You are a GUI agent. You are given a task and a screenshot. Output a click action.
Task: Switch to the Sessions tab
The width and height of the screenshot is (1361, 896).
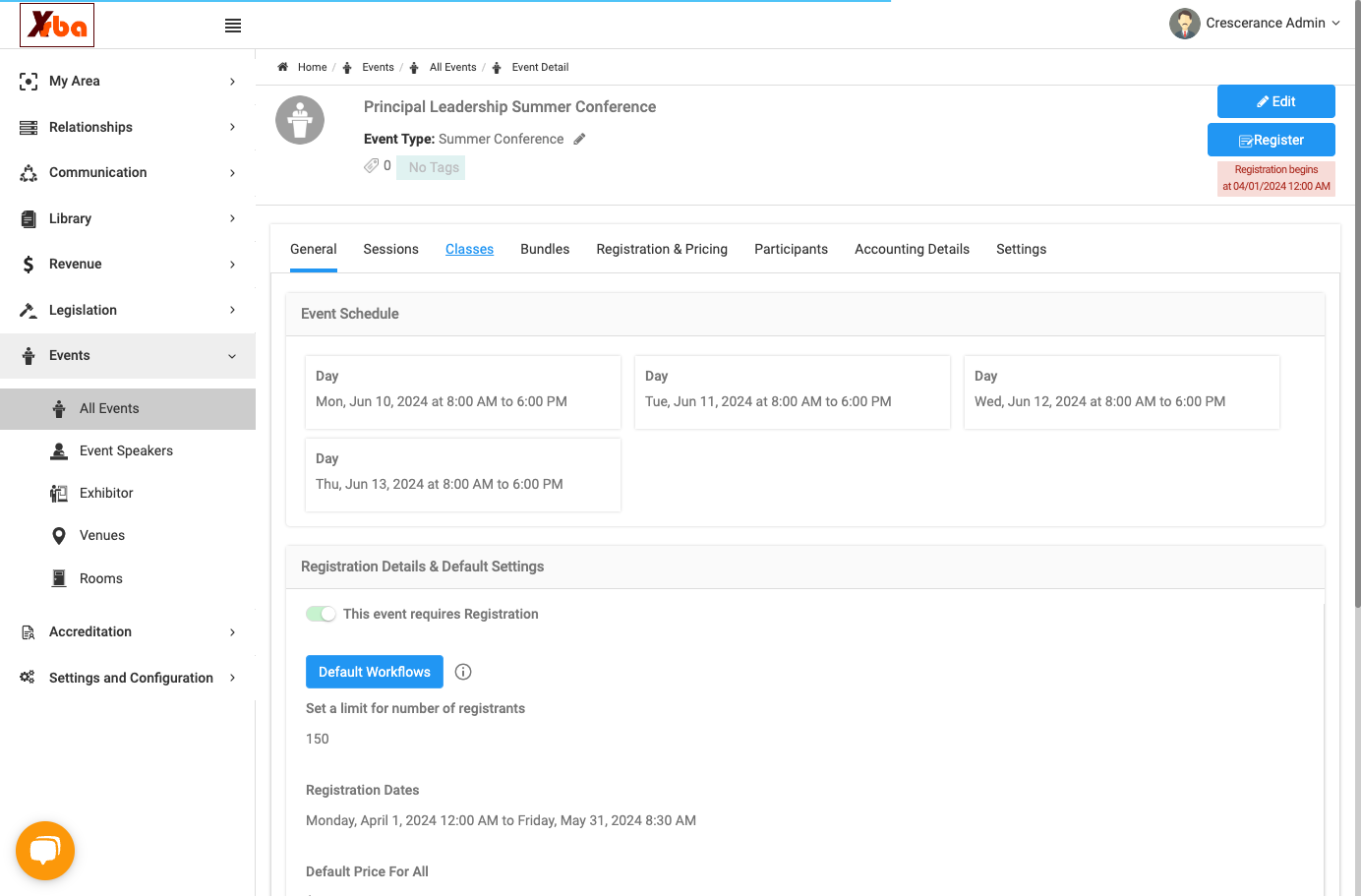point(390,250)
